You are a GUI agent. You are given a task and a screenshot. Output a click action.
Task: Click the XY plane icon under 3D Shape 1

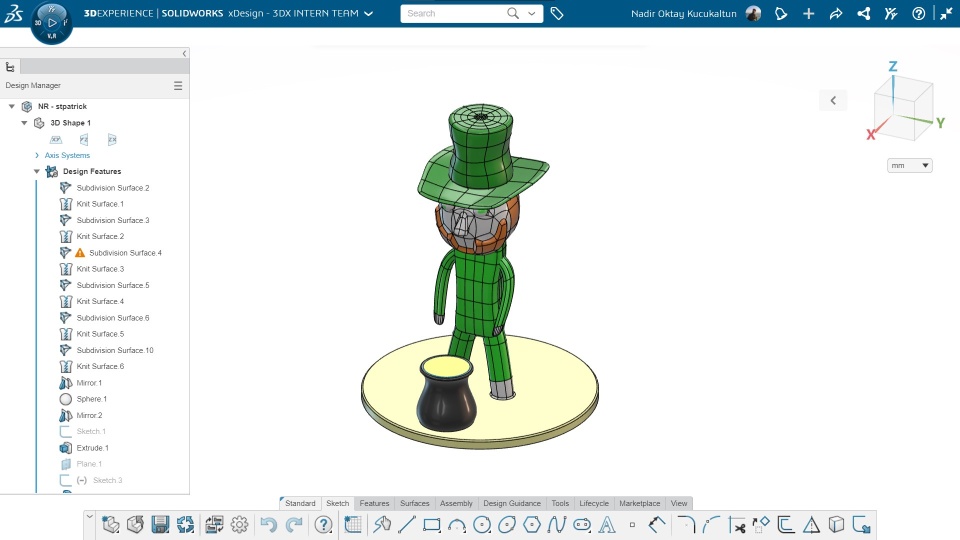pos(56,140)
